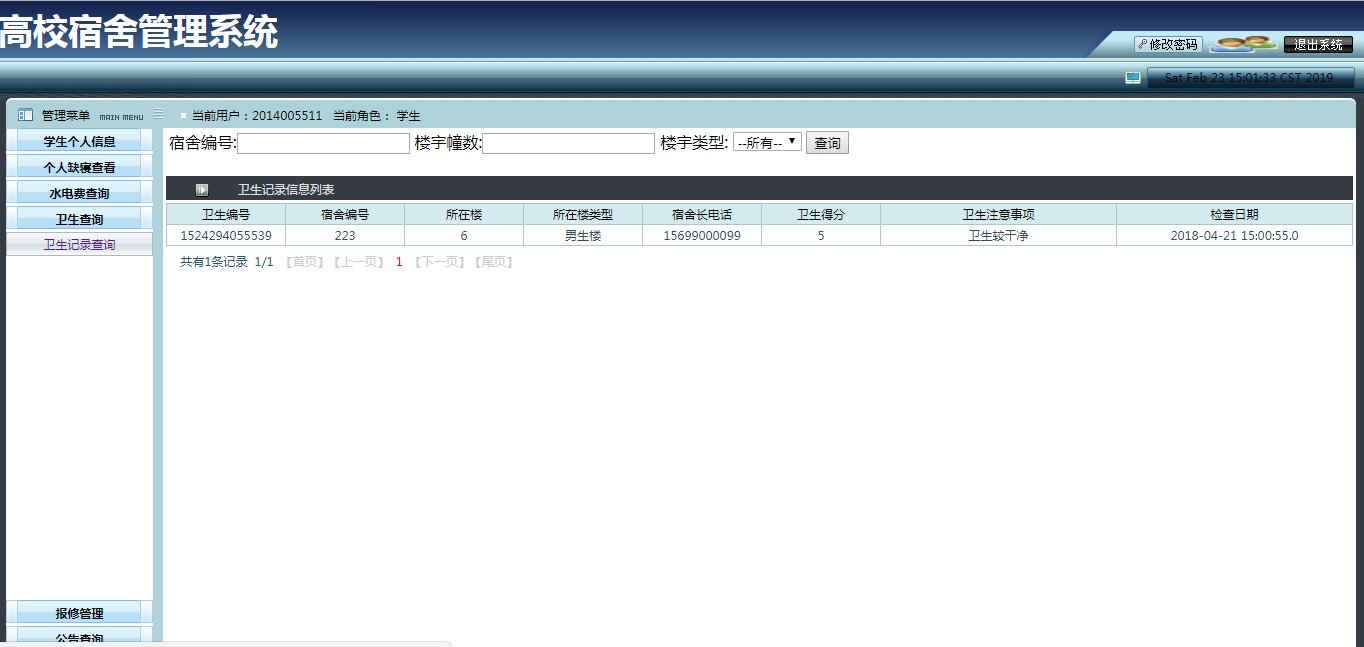Go to 首页 first page link
Image resolution: width=1364 pixels, height=647 pixels.
tap(304, 262)
